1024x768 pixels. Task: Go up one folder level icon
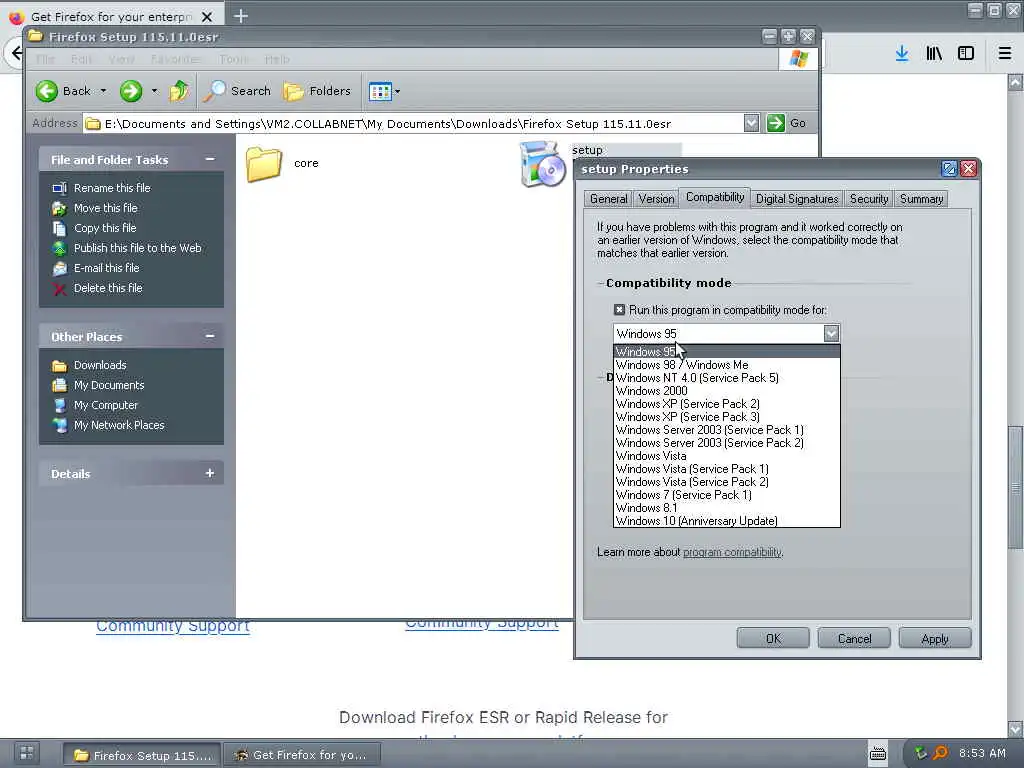(x=179, y=91)
